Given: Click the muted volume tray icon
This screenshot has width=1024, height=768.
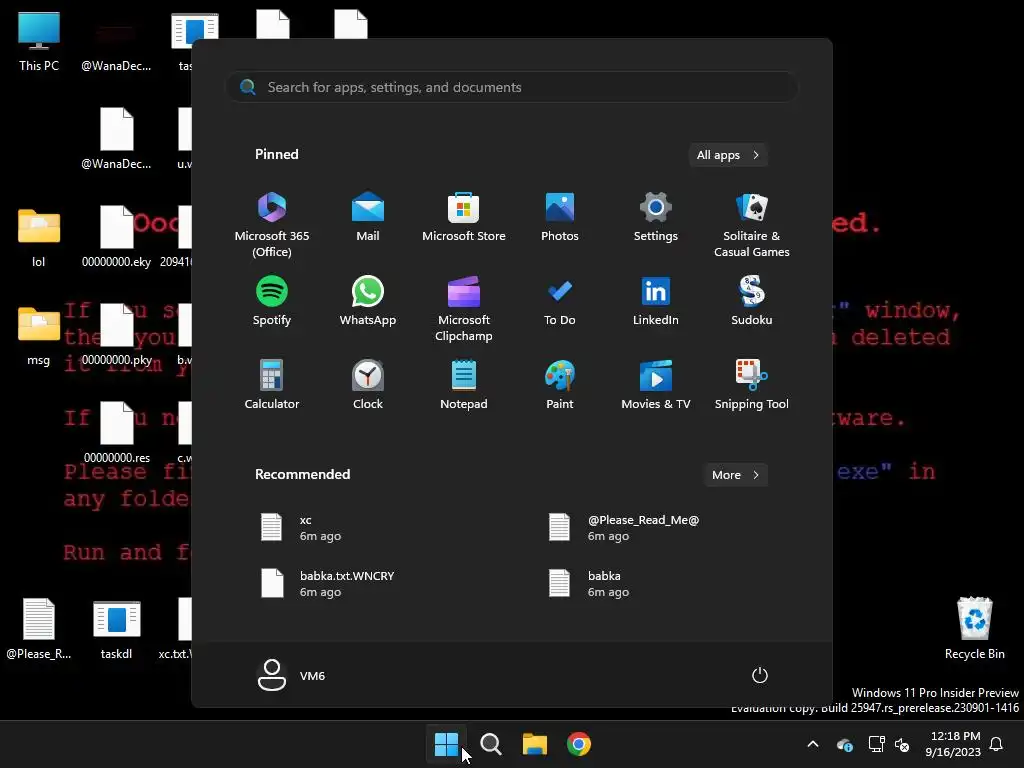Looking at the screenshot, I should click(x=902, y=744).
